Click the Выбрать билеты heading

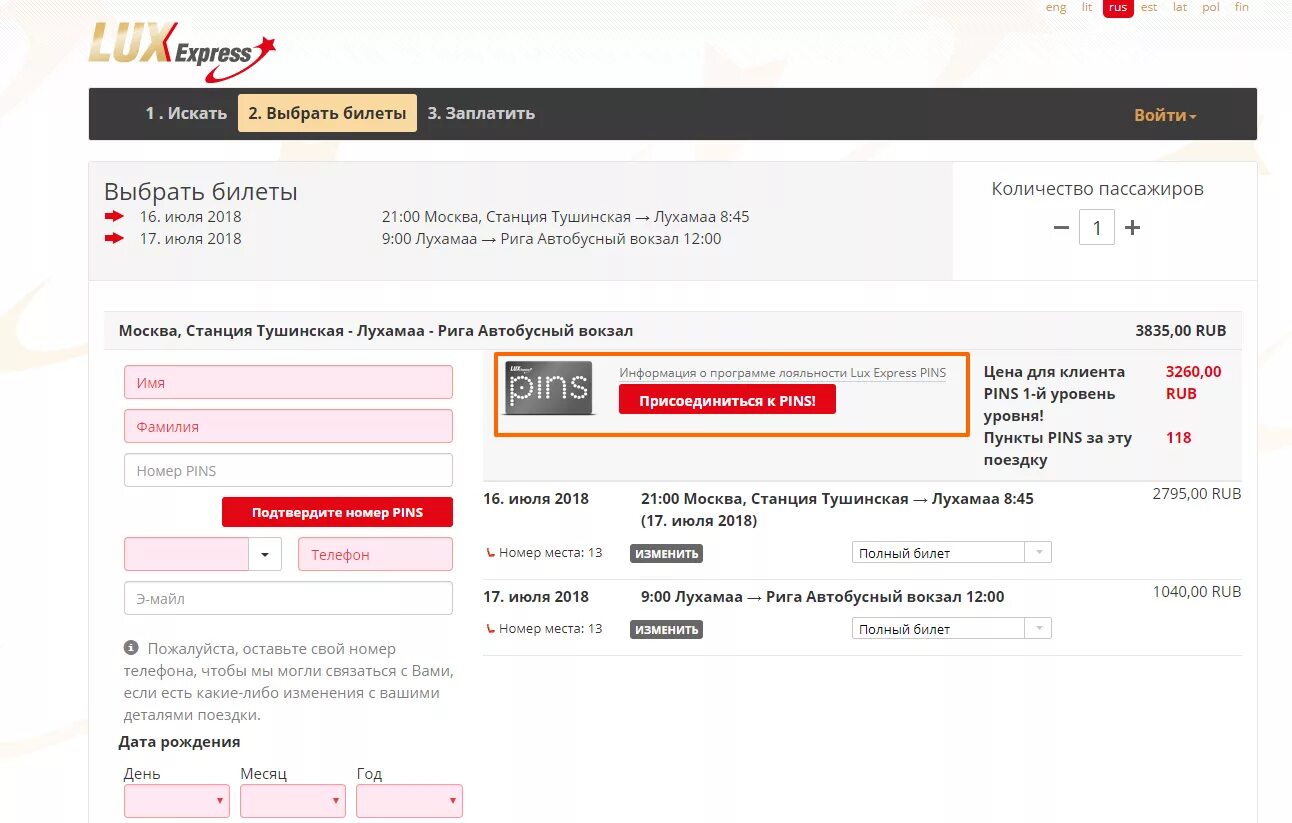click(201, 191)
